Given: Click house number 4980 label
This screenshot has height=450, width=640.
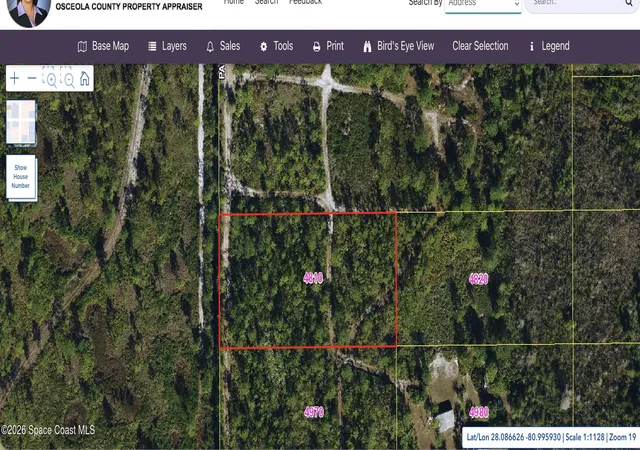Looking at the screenshot, I should [x=479, y=412].
